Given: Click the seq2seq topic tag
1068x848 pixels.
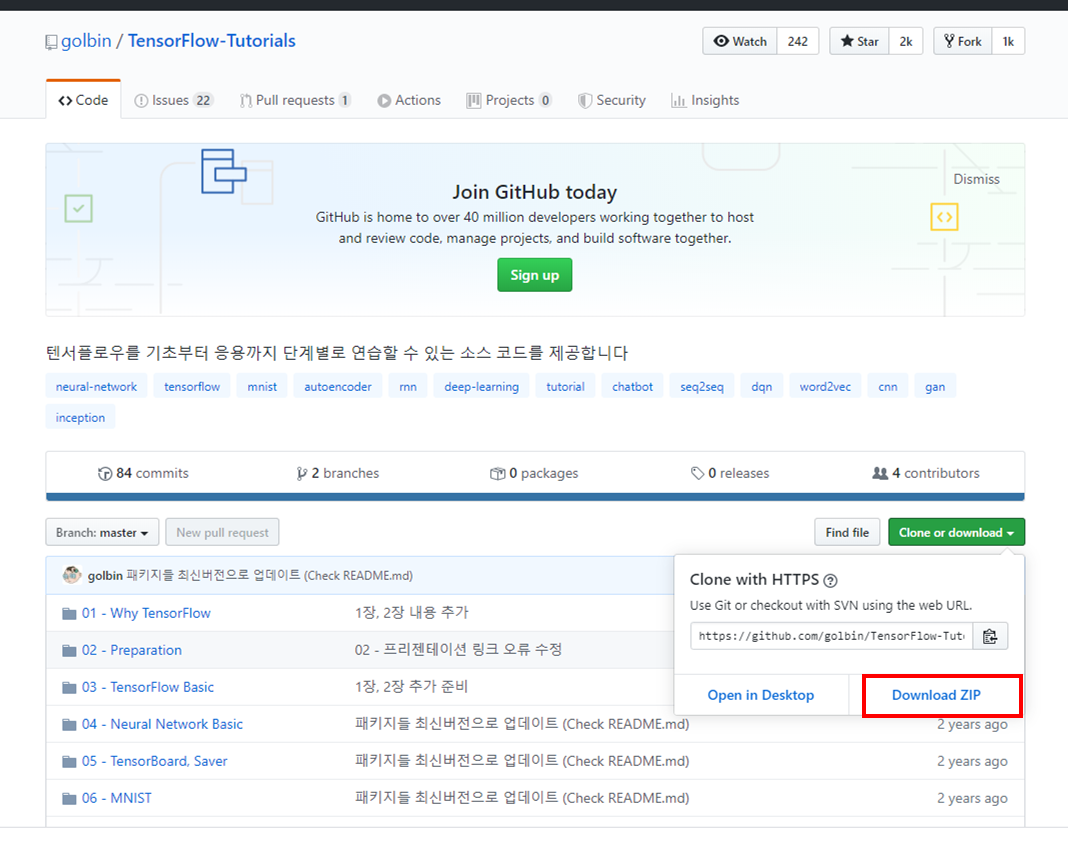Looking at the screenshot, I should pos(702,387).
